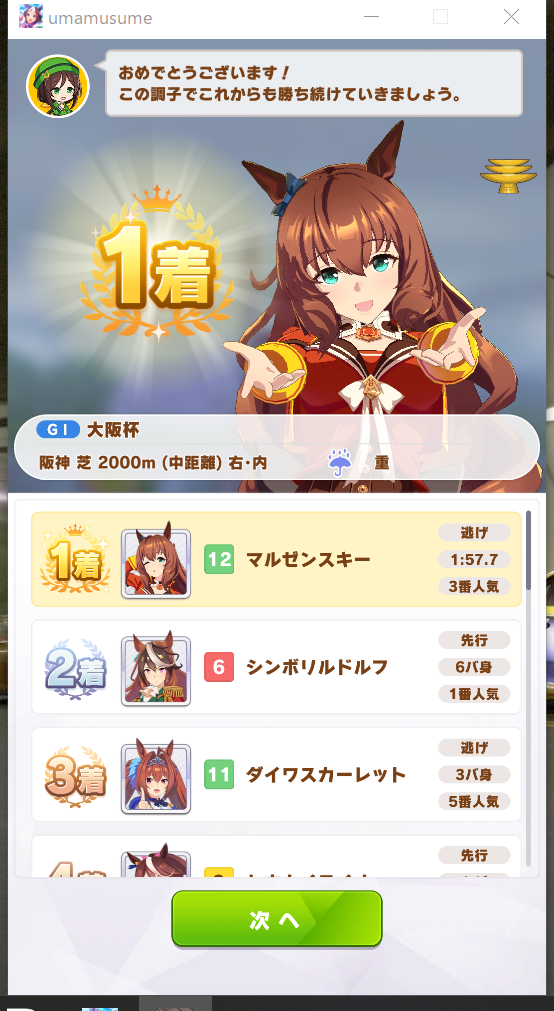Click the green number 12 gate badge
The image size is (554, 1011).
pyautogui.click(x=219, y=559)
